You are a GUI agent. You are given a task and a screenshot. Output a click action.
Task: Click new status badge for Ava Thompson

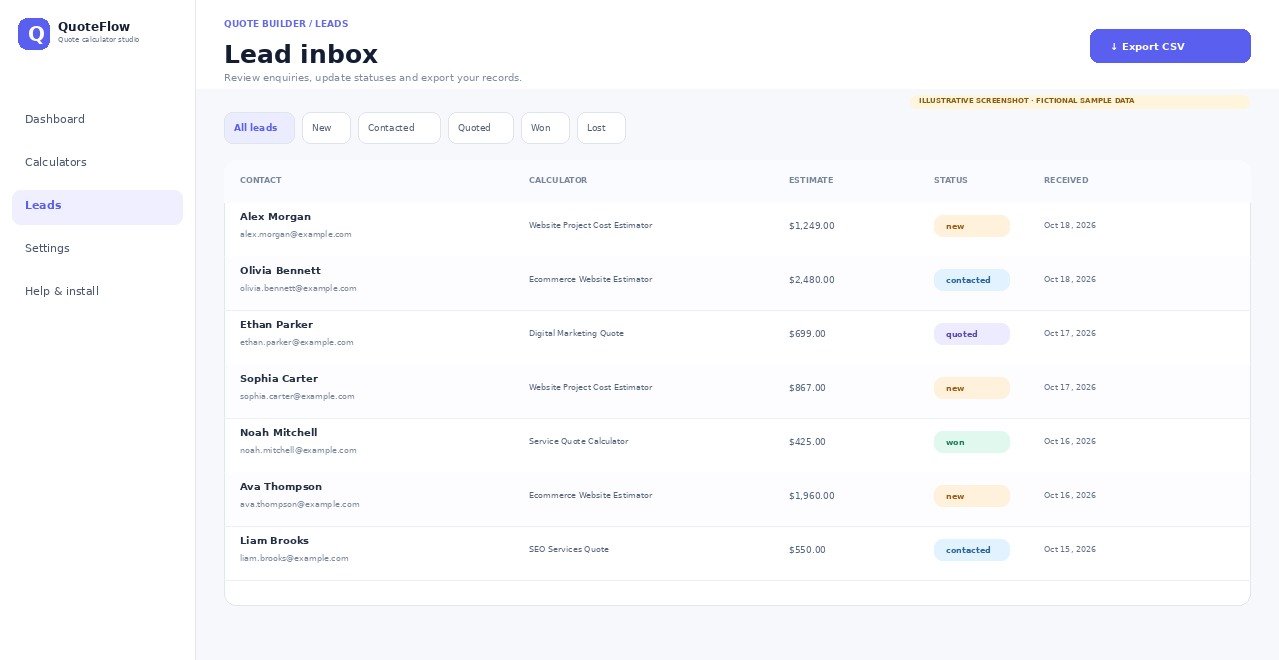click(x=972, y=496)
